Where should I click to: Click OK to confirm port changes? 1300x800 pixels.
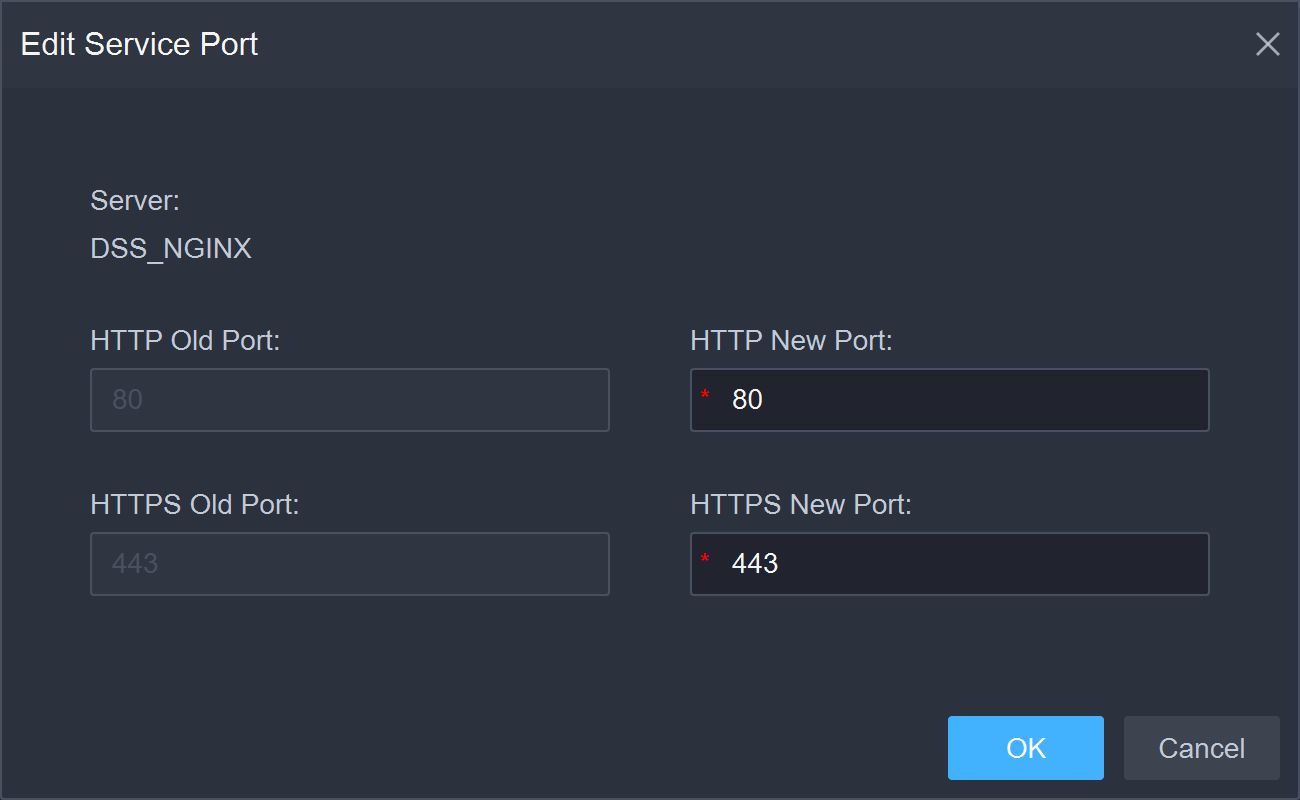pos(1025,748)
